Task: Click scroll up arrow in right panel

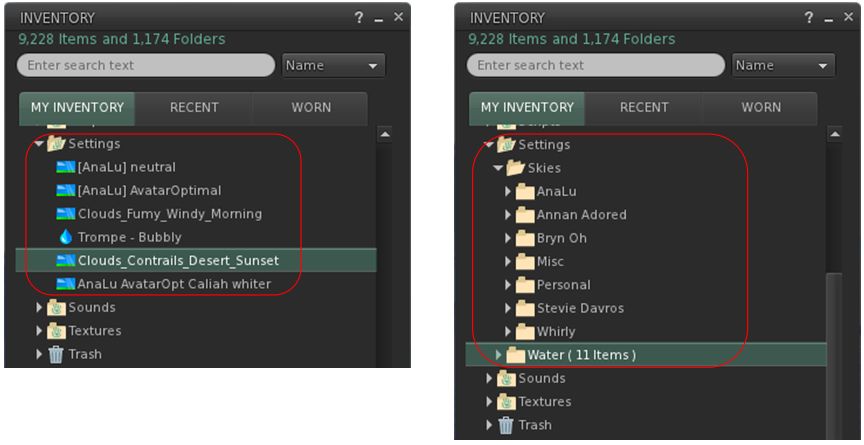Action: (836, 134)
